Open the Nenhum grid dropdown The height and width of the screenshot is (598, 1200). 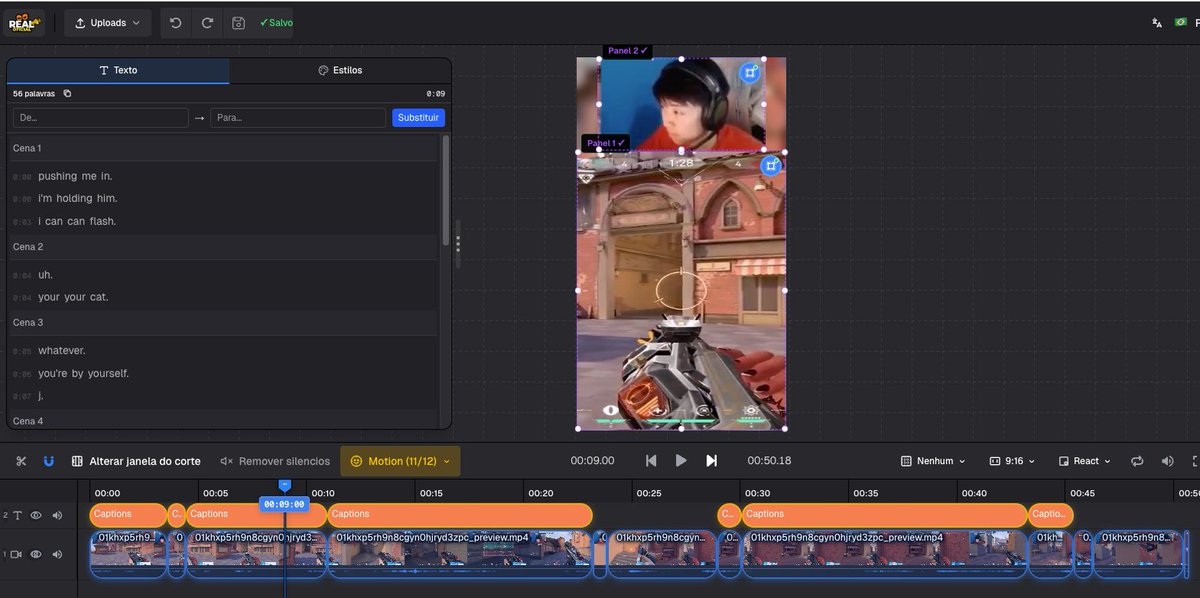tap(933, 461)
